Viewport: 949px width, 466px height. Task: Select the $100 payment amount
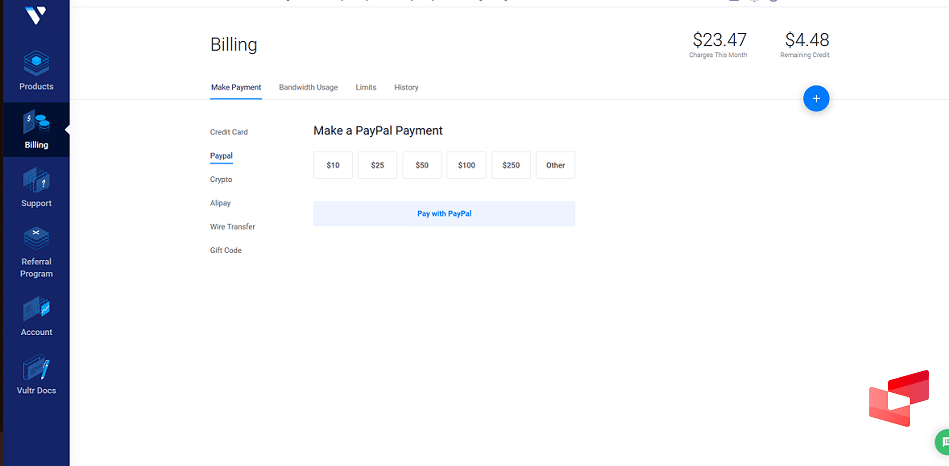[467, 165]
